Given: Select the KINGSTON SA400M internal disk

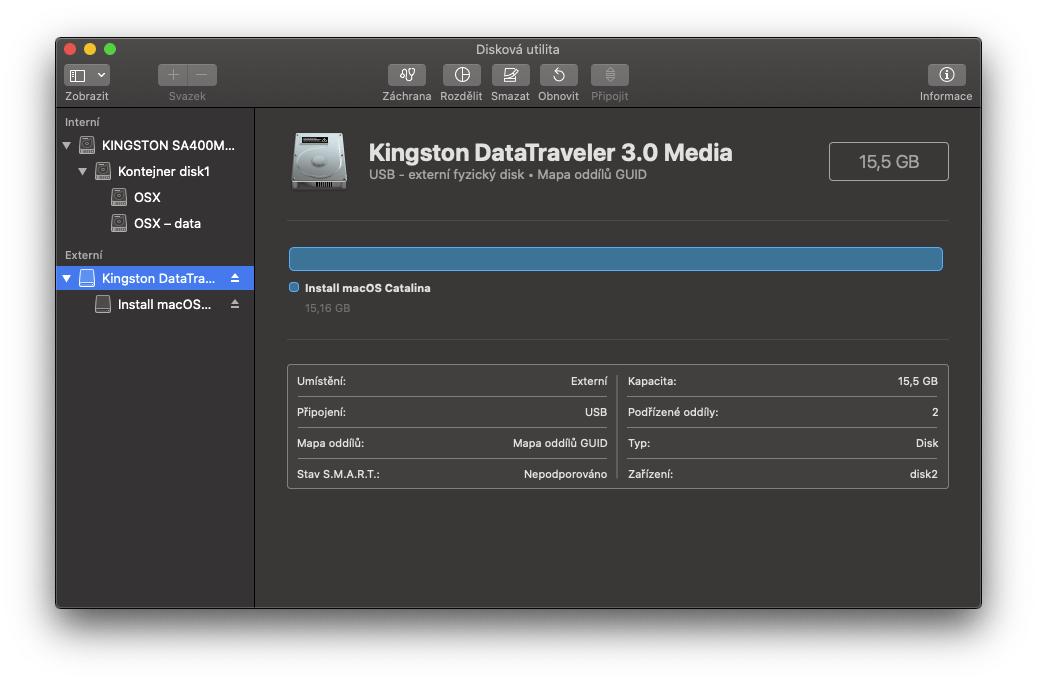Looking at the screenshot, I should [x=155, y=146].
